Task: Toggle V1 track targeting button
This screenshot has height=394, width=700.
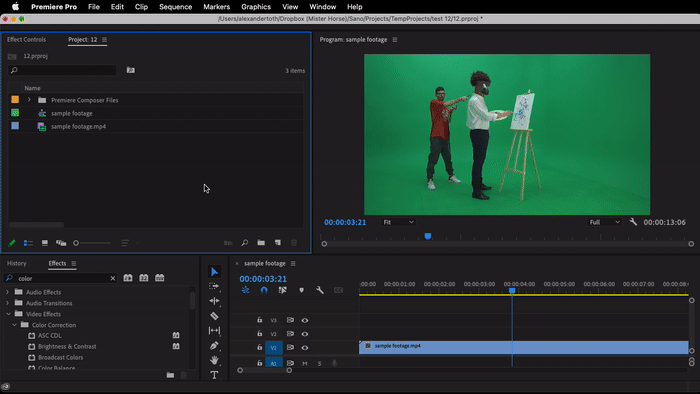Action: click(274, 348)
